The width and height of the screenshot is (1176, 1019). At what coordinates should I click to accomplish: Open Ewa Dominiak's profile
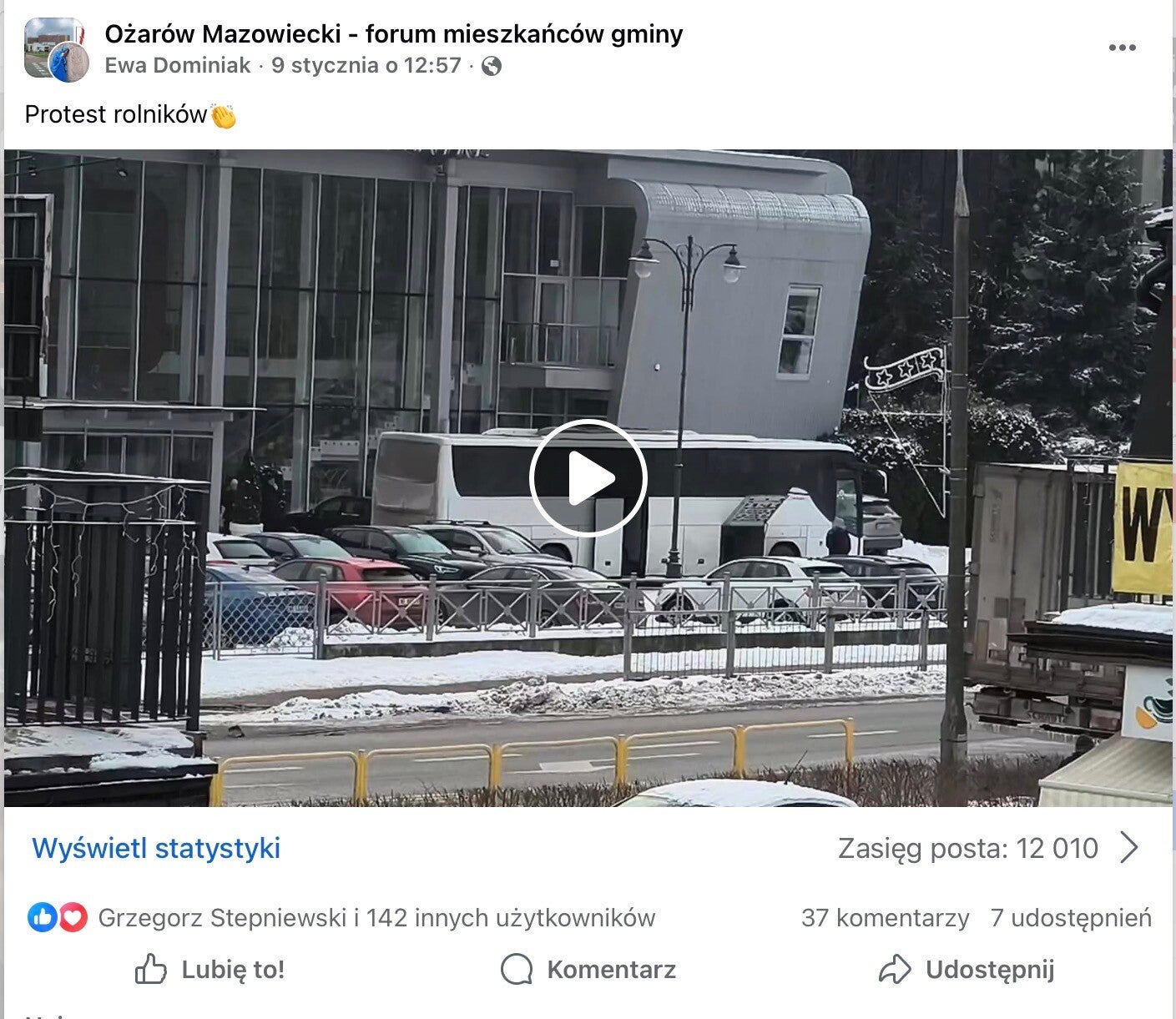tap(178, 66)
